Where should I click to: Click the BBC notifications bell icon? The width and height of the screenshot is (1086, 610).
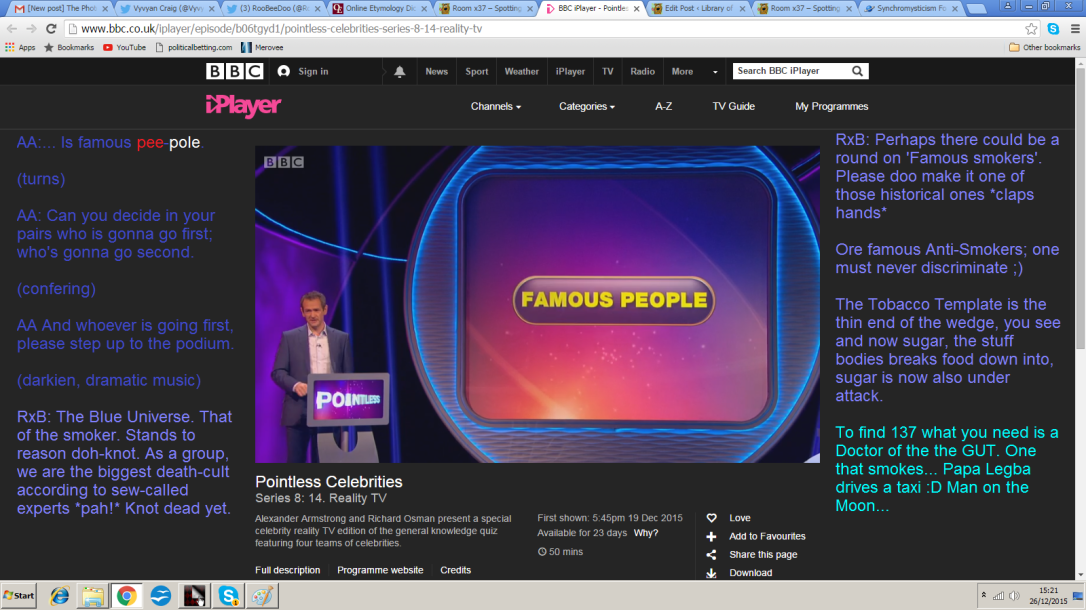point(400,72)
